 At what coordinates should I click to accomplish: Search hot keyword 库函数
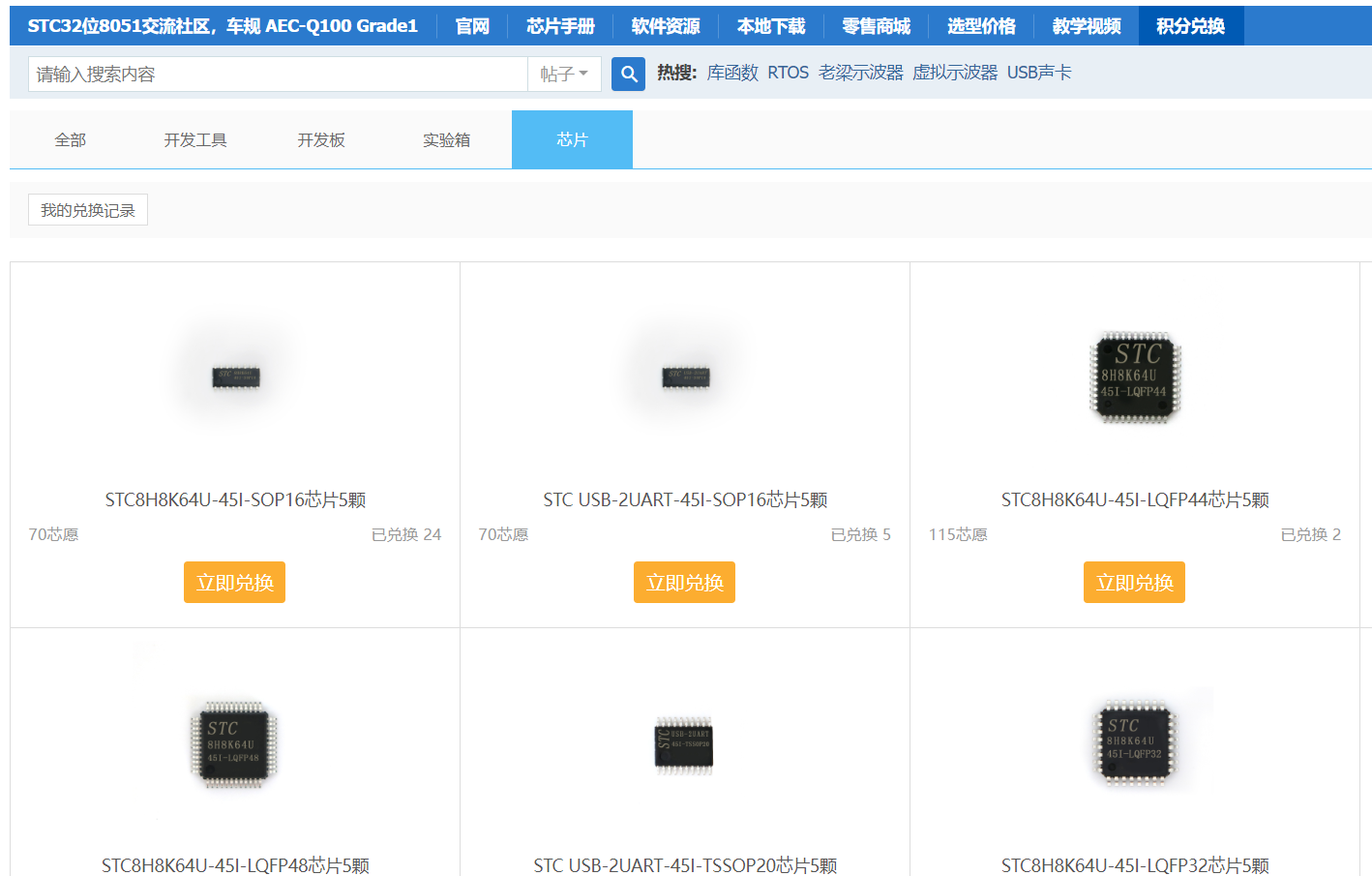tap(732, 73)
